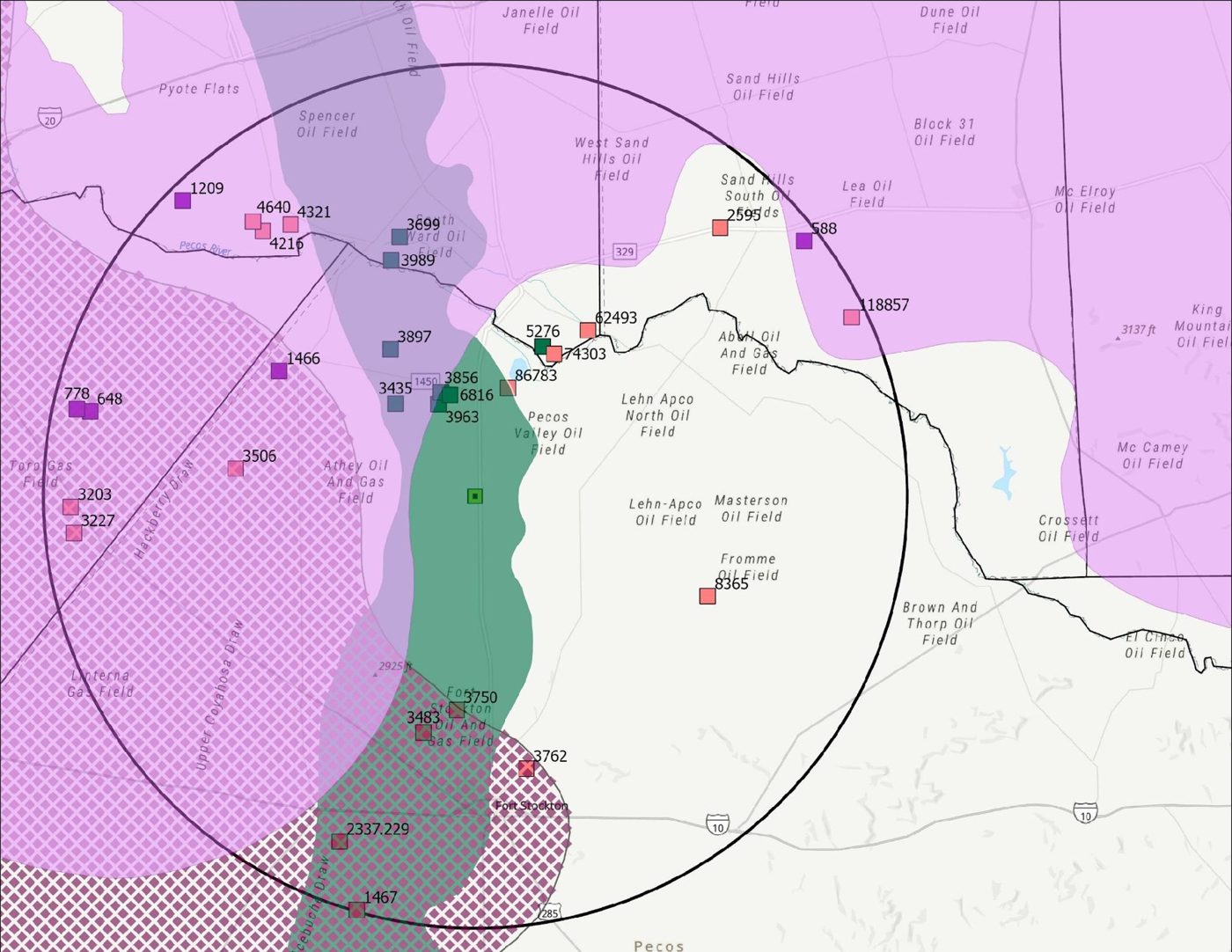
Task: Click the route 1450 road shield
Action: (x=425, y=382)
